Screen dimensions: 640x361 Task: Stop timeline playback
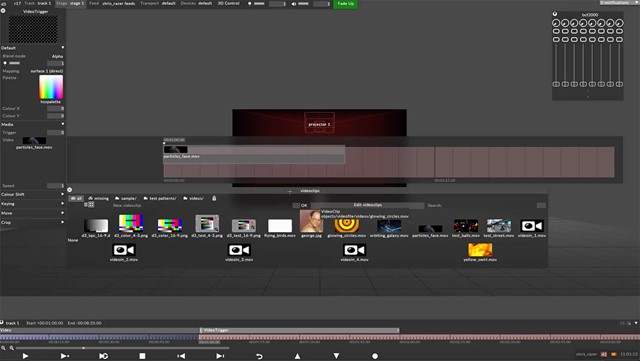[142, 356]
